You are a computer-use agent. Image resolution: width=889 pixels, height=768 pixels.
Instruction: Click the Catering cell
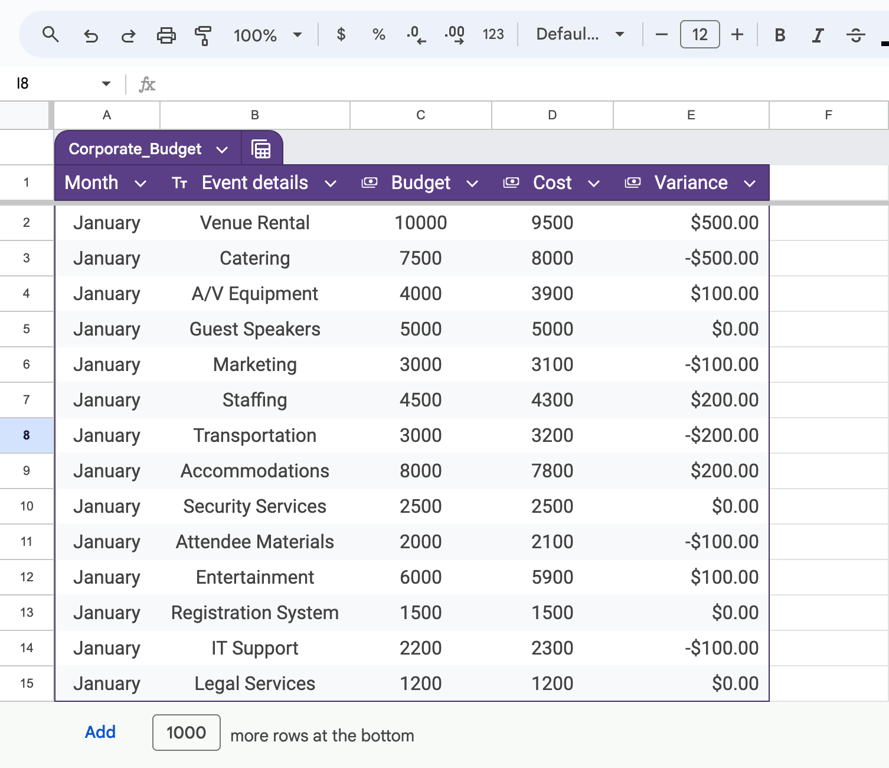coord(255,258)
